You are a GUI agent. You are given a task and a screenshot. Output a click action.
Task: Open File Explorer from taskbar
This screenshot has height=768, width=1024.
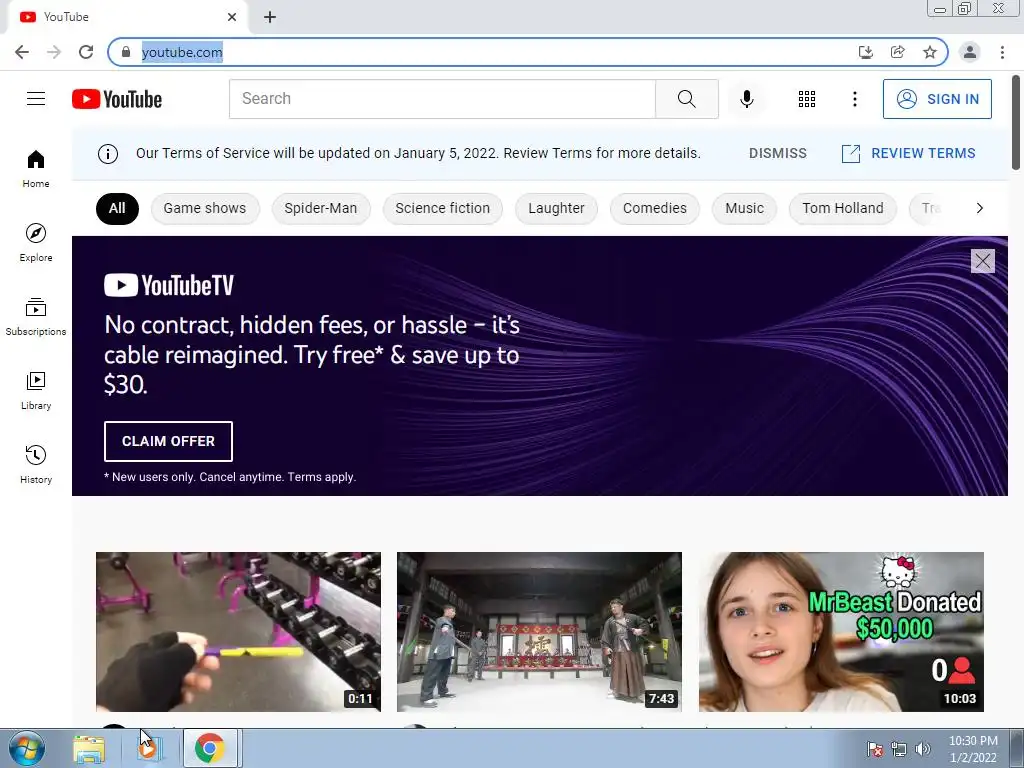(89, 749)
